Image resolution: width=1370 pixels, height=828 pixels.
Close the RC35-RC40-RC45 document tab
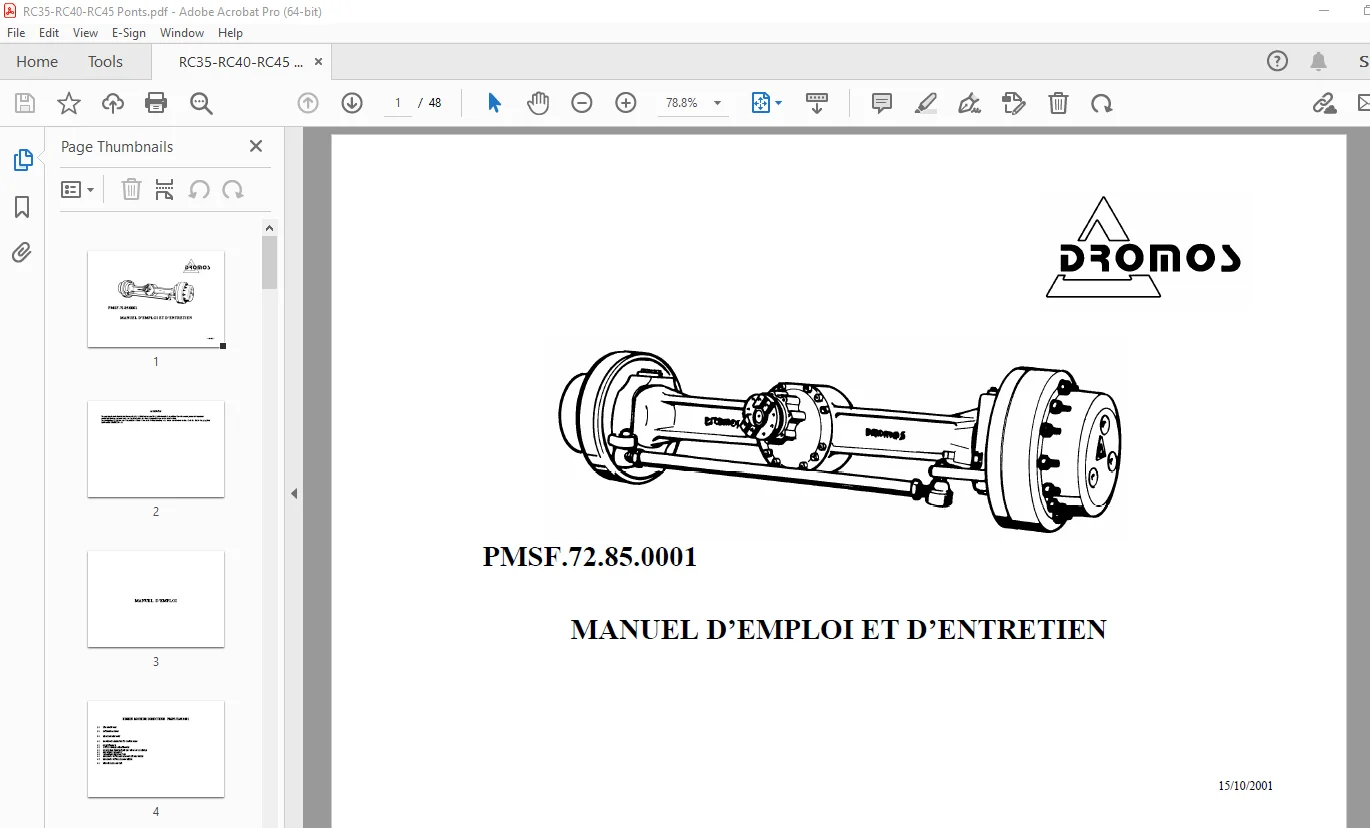click(318, 62)
